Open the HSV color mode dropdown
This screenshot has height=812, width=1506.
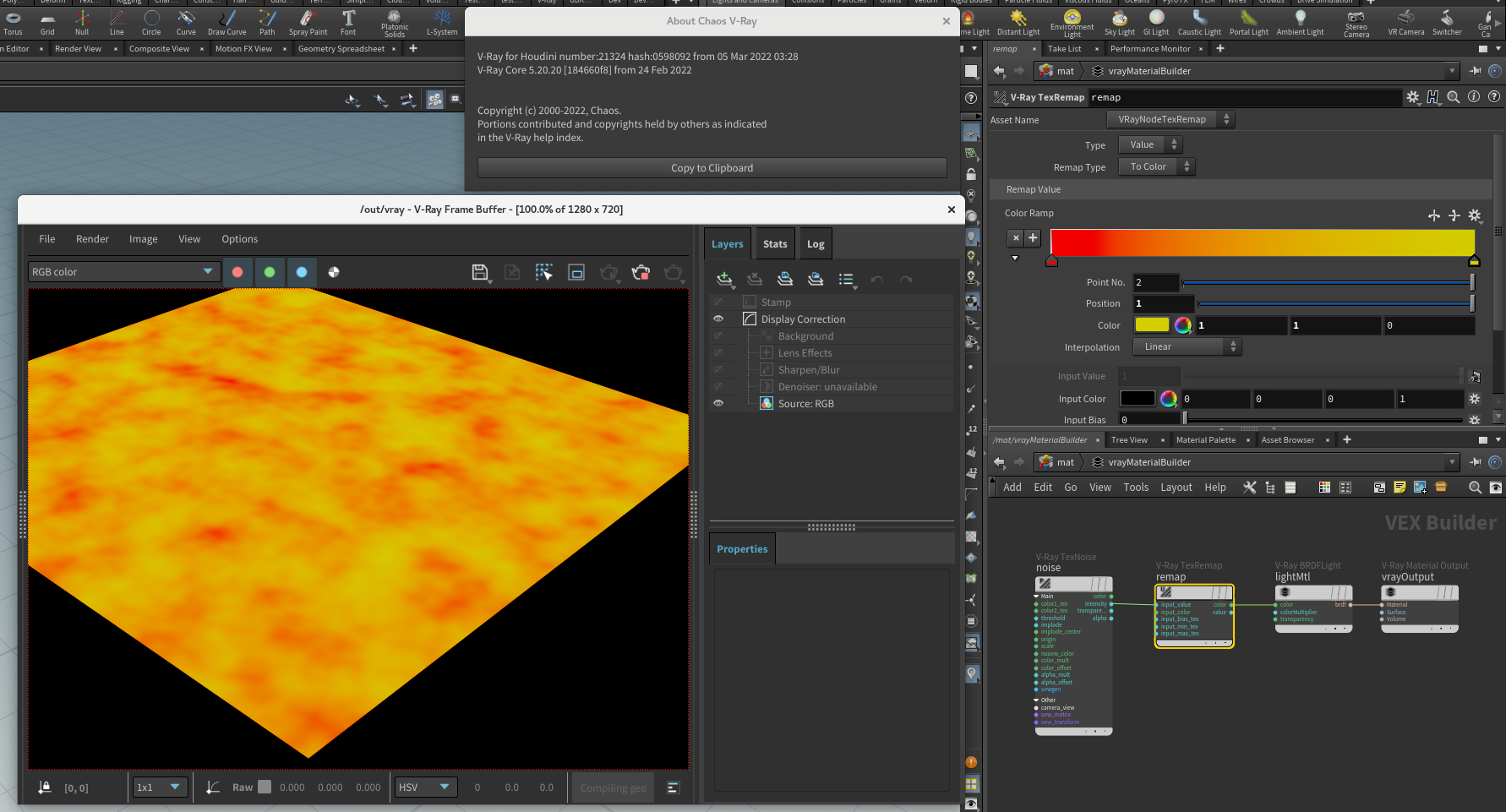(427, 787)
